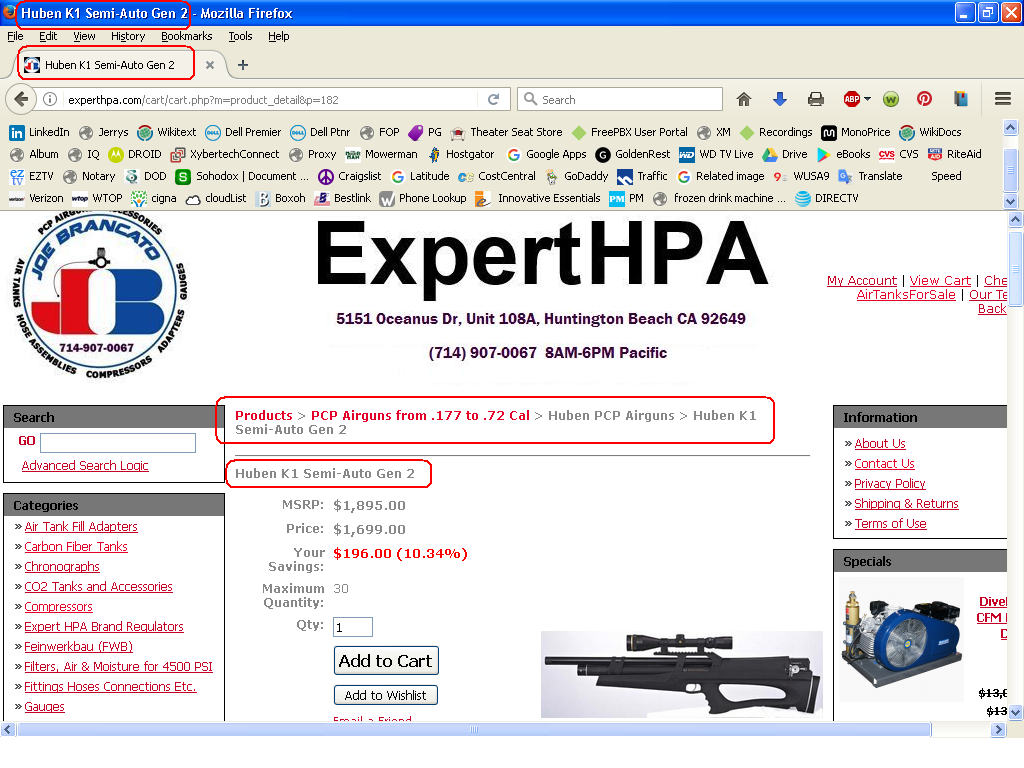Open the Firefox hamburger menu
The image size is (1024, 768).
tap(1003, 99)
